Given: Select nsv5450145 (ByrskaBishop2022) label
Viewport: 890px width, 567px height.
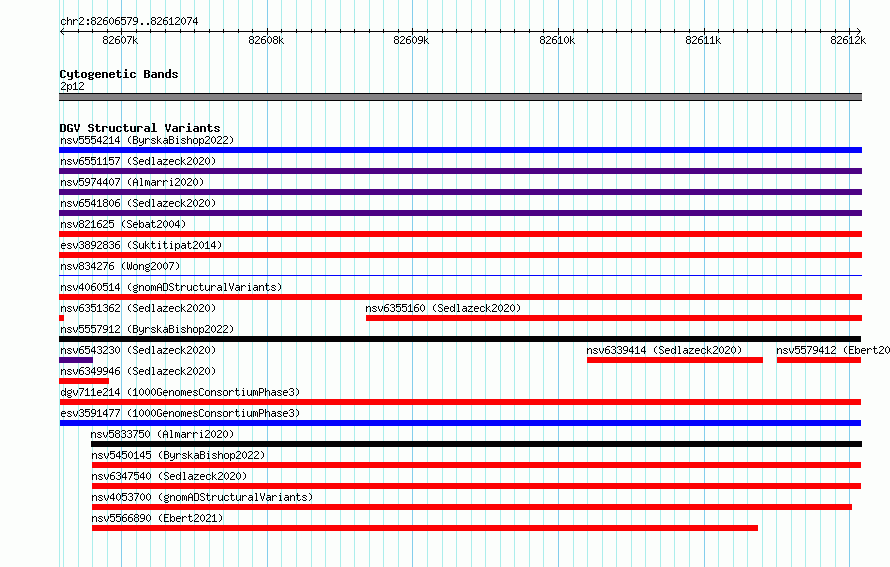Looking at the screenshot, I should point(178,455).
